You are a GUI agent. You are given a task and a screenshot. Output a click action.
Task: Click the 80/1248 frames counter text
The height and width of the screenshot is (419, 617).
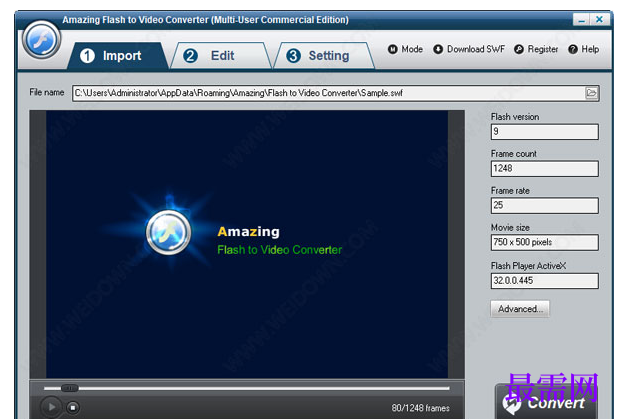pyautogui.click(x=420, y=408)
